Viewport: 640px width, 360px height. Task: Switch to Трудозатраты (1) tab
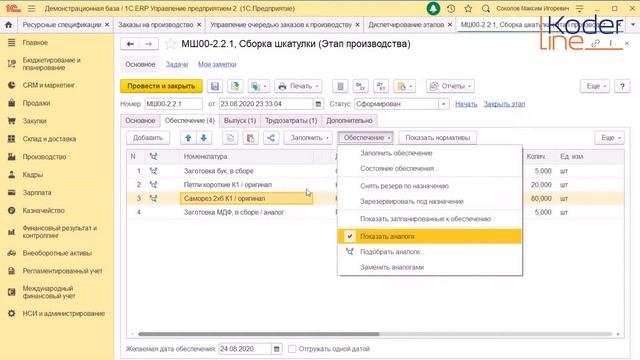point(291,121)
